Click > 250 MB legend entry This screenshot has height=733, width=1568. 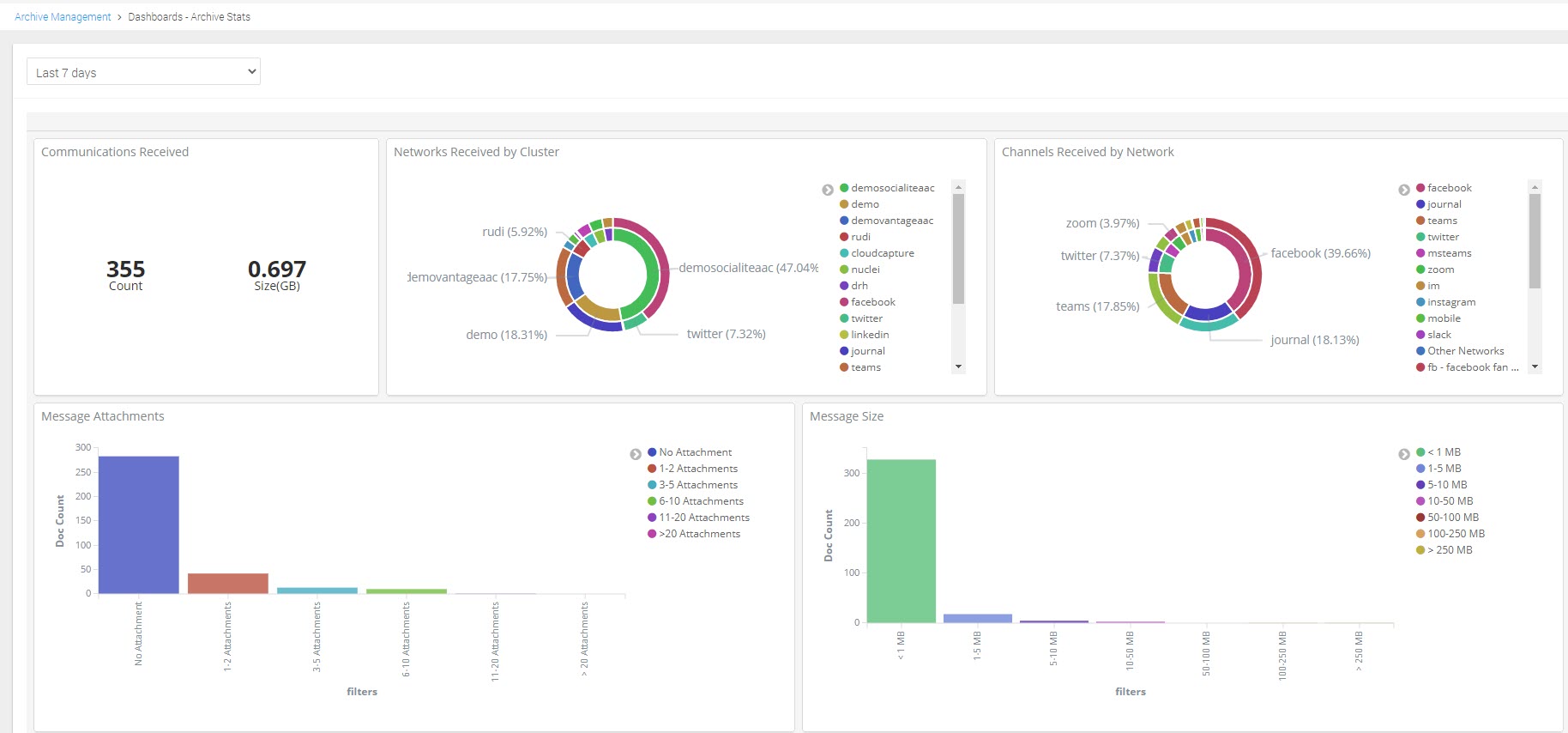1444,550
